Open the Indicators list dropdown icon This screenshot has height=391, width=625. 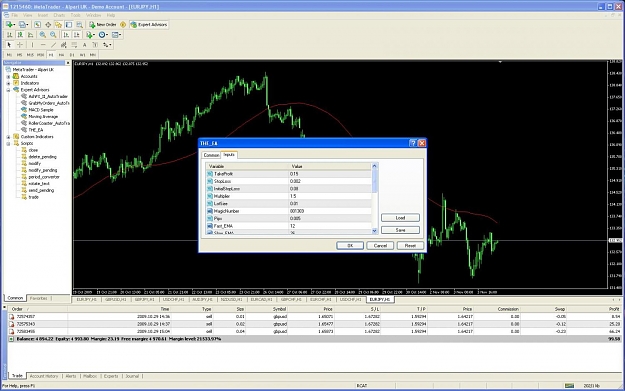[91, 35]
